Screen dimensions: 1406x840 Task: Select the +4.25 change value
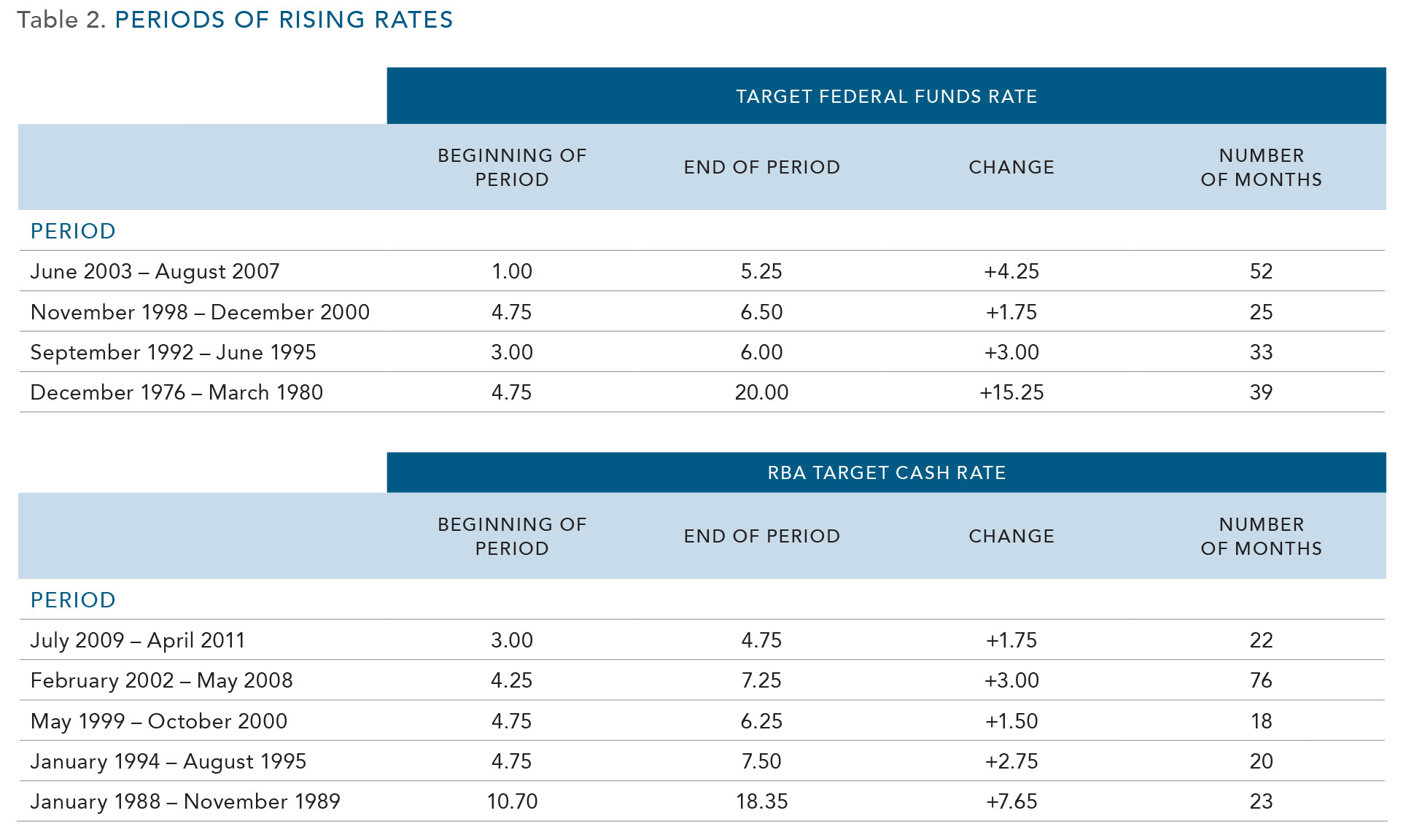[1011, 271]
